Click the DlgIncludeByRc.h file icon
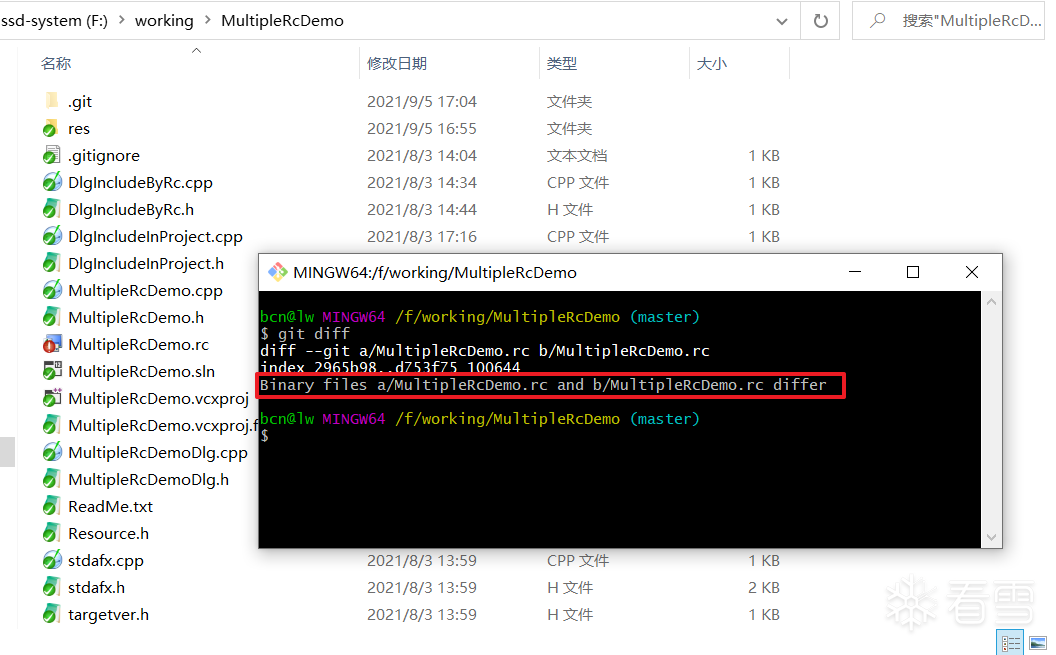The image size is (1056, 655). [x=52, y=209]
